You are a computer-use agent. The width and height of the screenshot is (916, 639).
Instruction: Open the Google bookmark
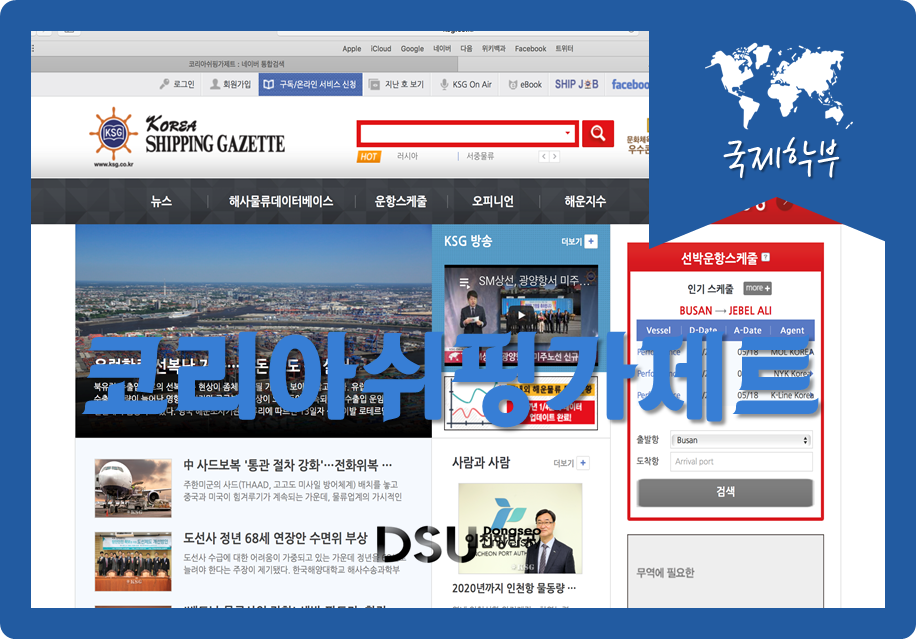412,49
